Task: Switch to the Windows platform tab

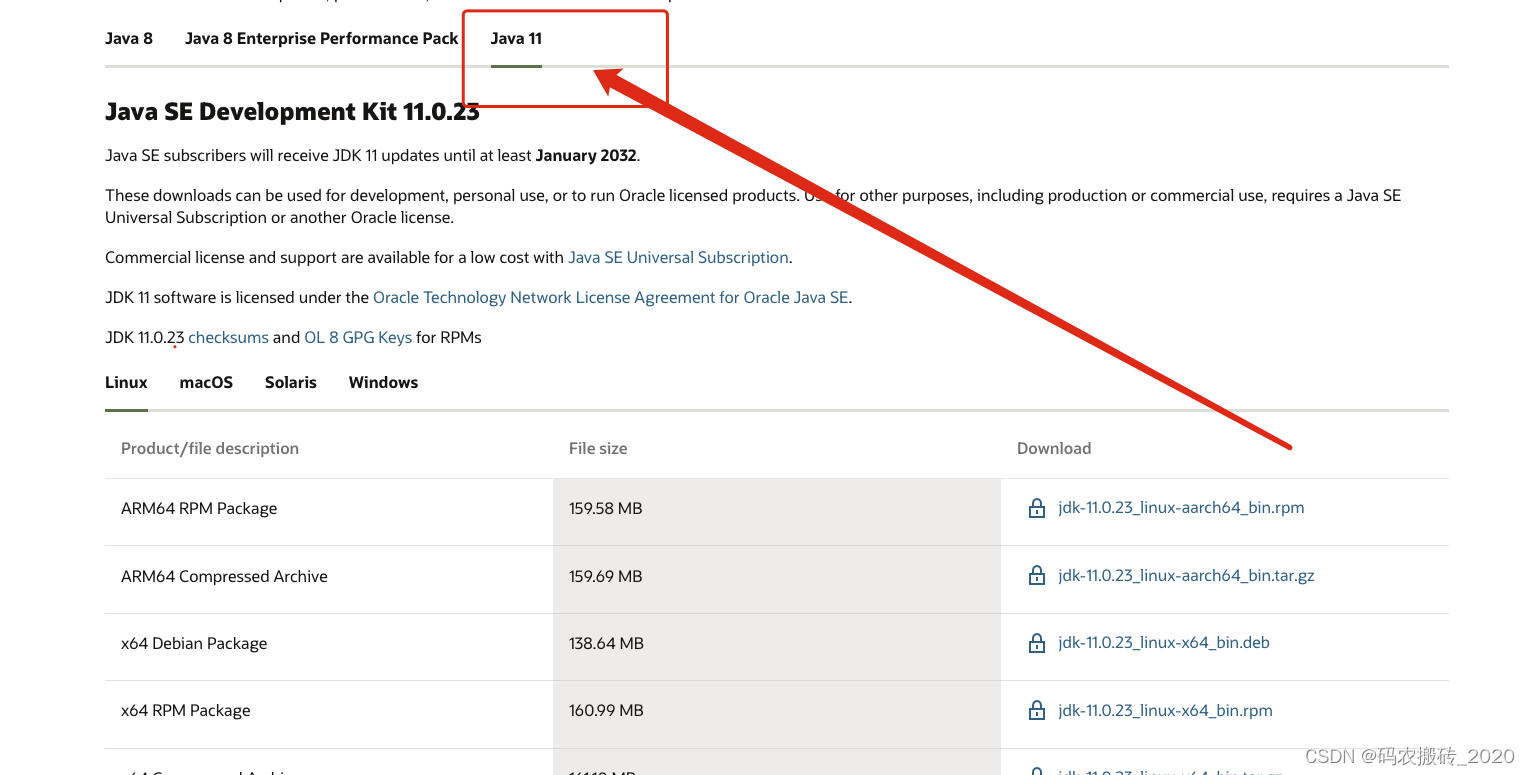Action: (383, 382)
